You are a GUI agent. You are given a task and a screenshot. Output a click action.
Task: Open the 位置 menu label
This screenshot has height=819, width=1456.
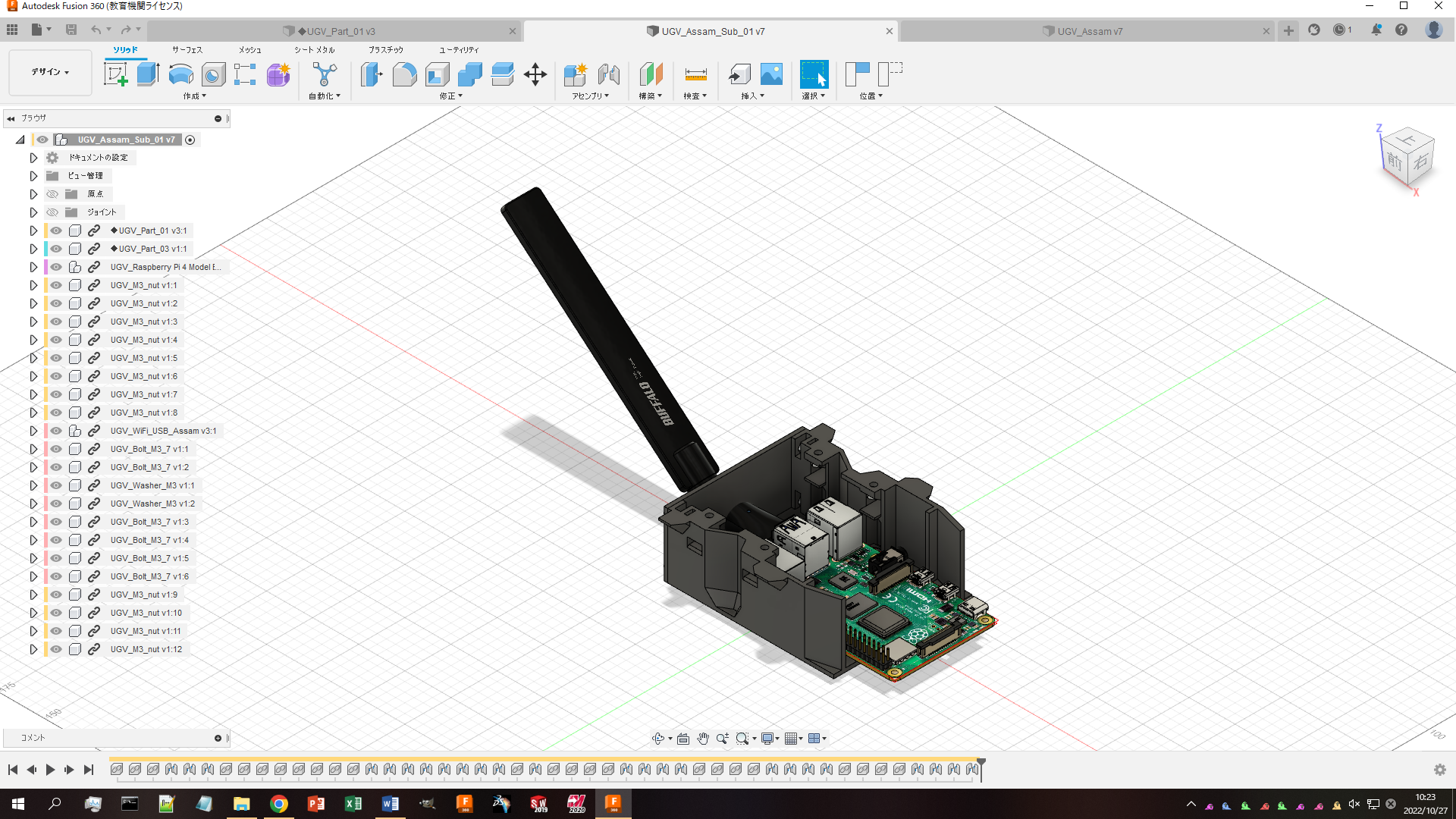(871, 96)
